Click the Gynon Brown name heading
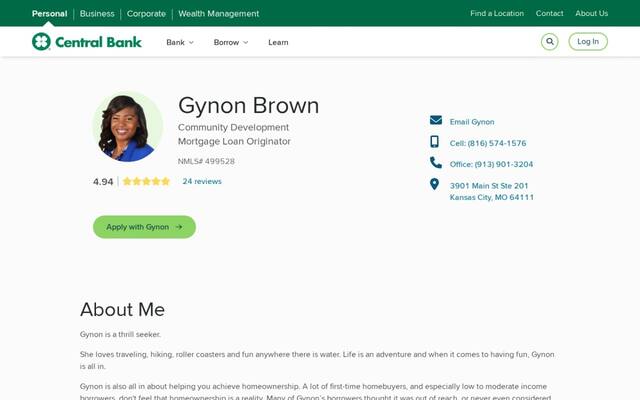This screenshot has width=640, height=400. [x=249, y=106]
